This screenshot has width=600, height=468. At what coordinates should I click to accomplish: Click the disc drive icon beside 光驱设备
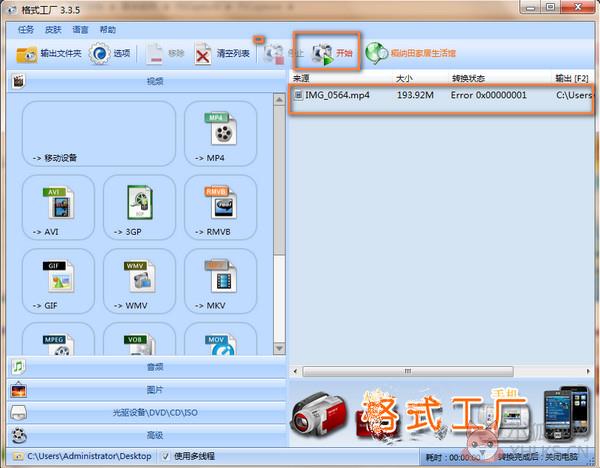point(18,413)
